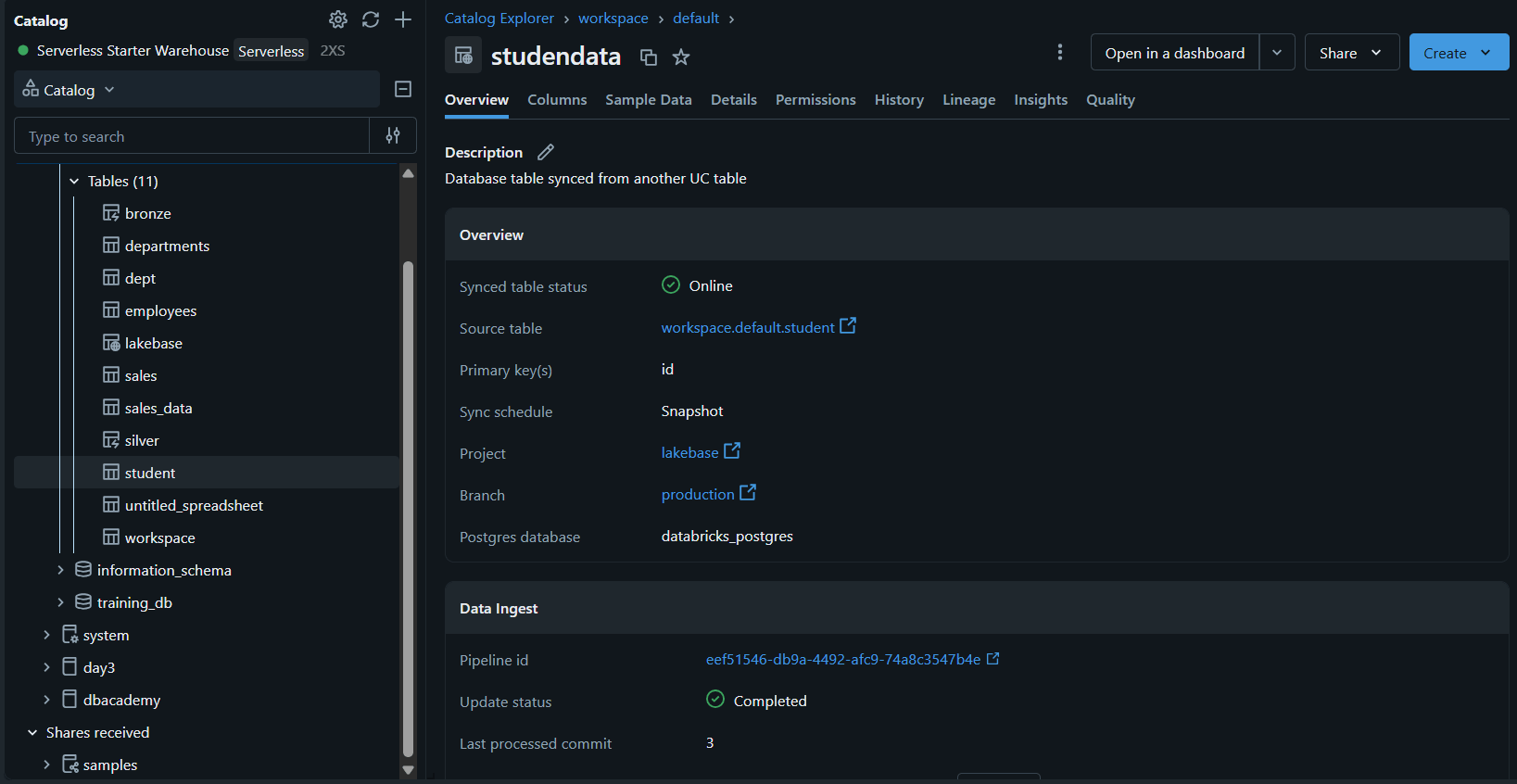The height and width of the screenshot is (784, 1517).
Task: Open the Details tab
Action: click(734, 99)
